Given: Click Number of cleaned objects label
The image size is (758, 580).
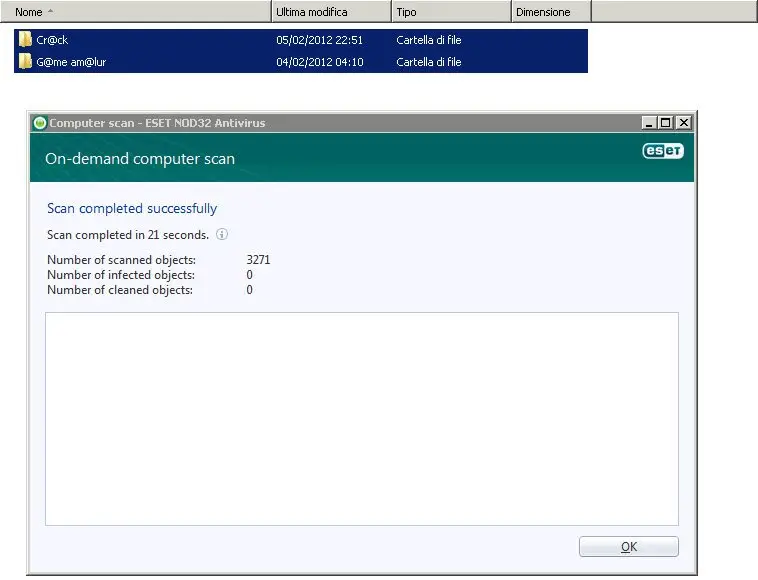Looking at the screenshot, I should (x=120, y=290).
